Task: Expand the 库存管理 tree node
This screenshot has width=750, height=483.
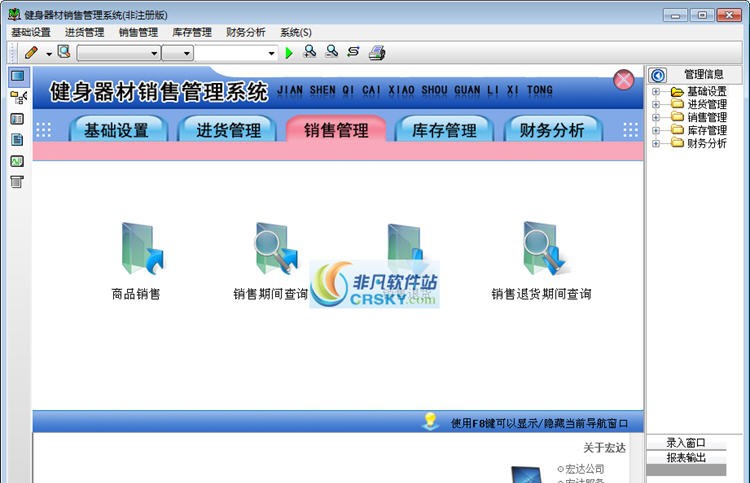Action: tap(656, 130)
